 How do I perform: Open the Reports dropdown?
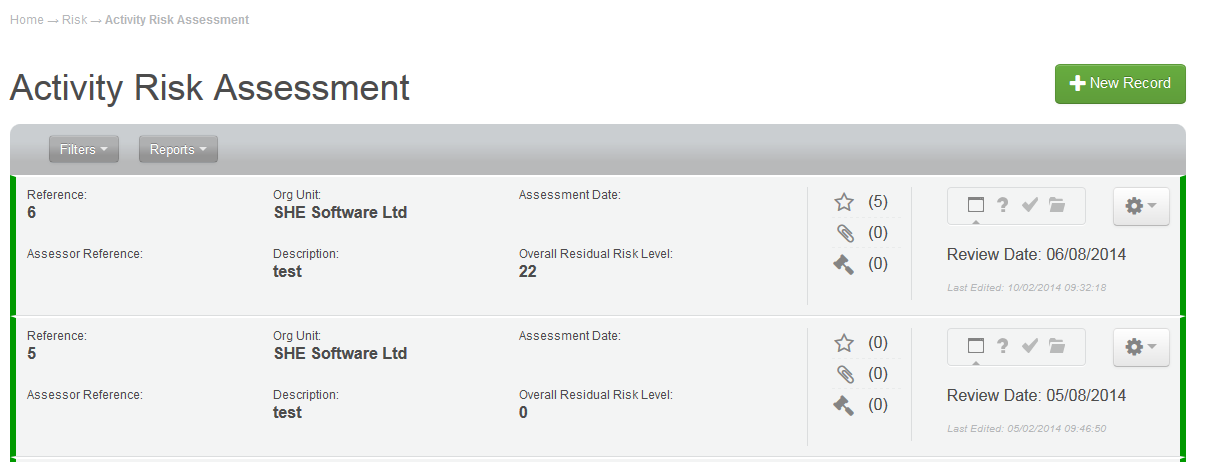(x=178, y=149)
